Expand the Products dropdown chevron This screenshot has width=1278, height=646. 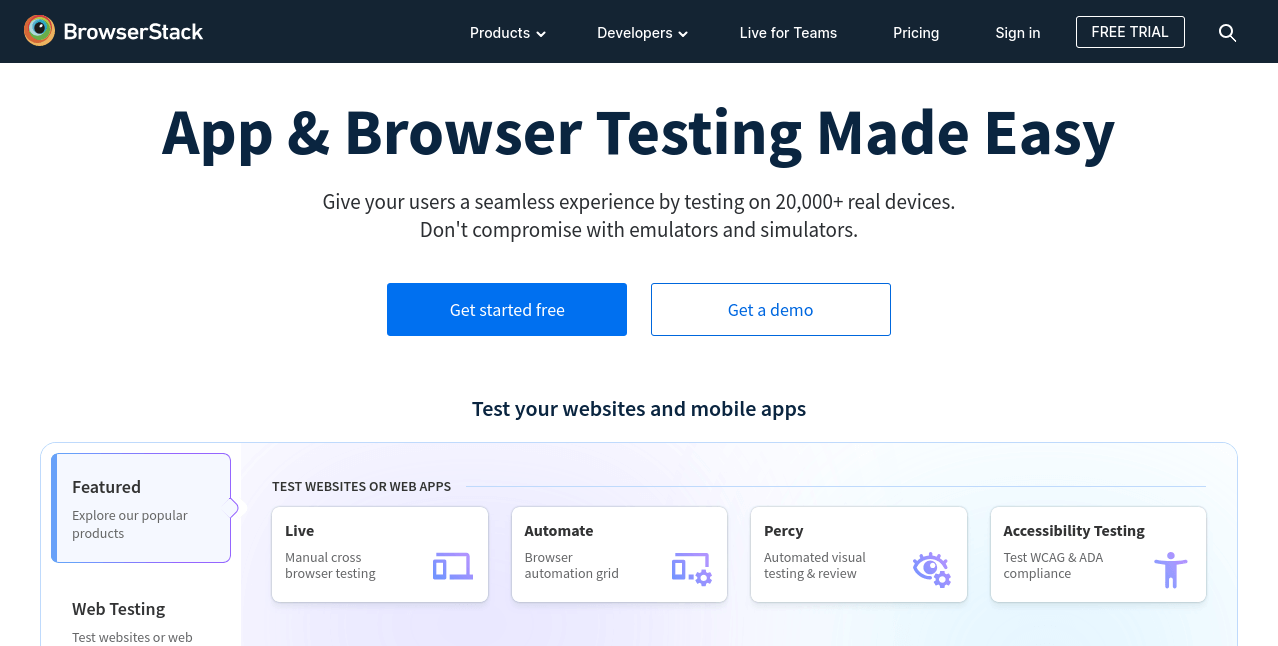[x=541, y=34]
